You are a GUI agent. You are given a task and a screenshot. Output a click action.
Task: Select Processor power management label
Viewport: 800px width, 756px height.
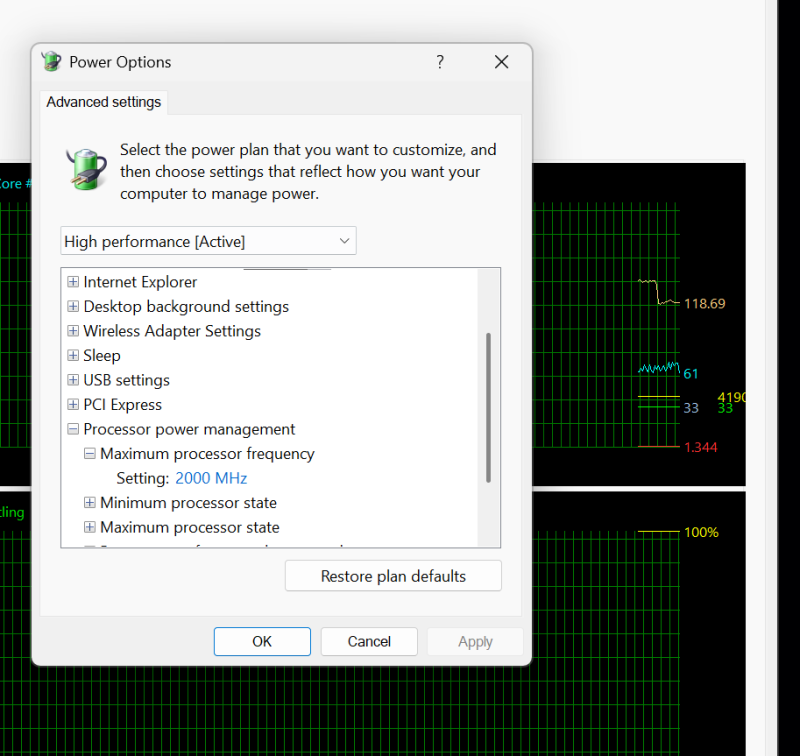pyautogui.click(x=189, y=429)
